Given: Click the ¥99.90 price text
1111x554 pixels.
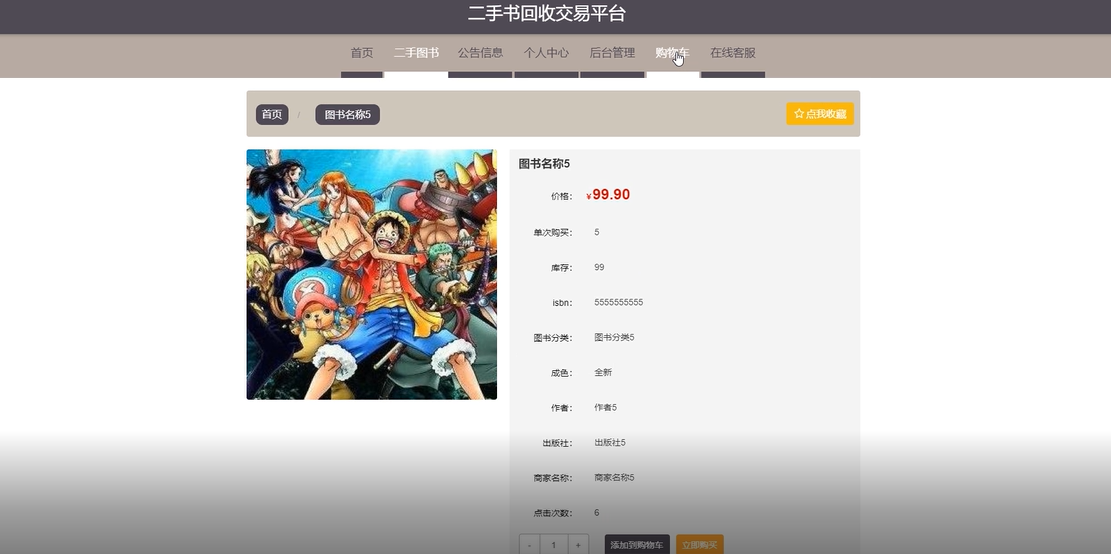Looking at the screenshot, I should tap(609, 195).
